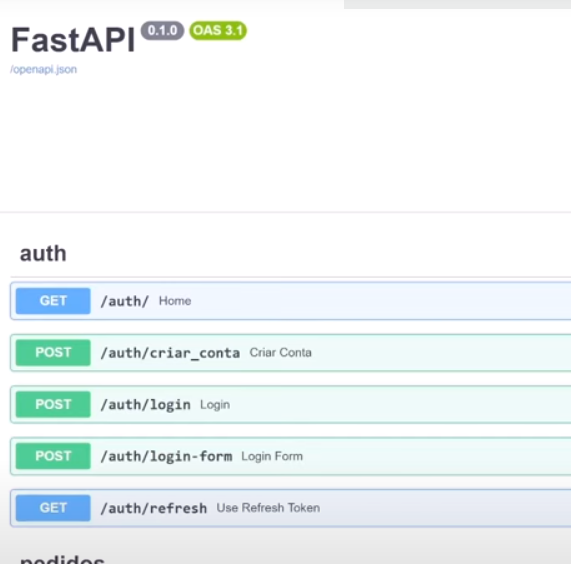Collapse the auth section header
The width and height of the screenshot is (571, 564).
pyautogui.click(x=43, y=253)
